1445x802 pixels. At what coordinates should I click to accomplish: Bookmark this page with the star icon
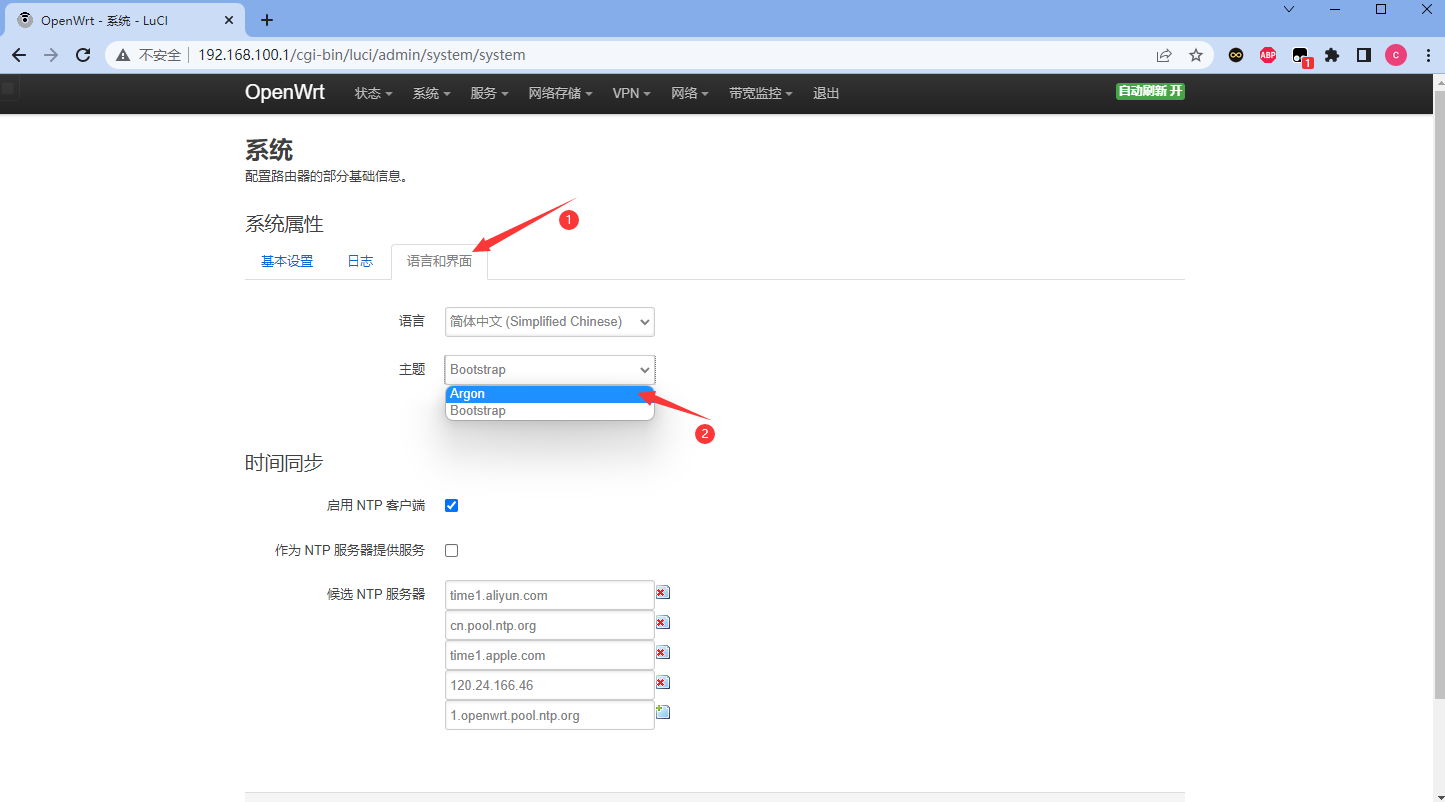pyautogui.click(x=1196, y=55)
